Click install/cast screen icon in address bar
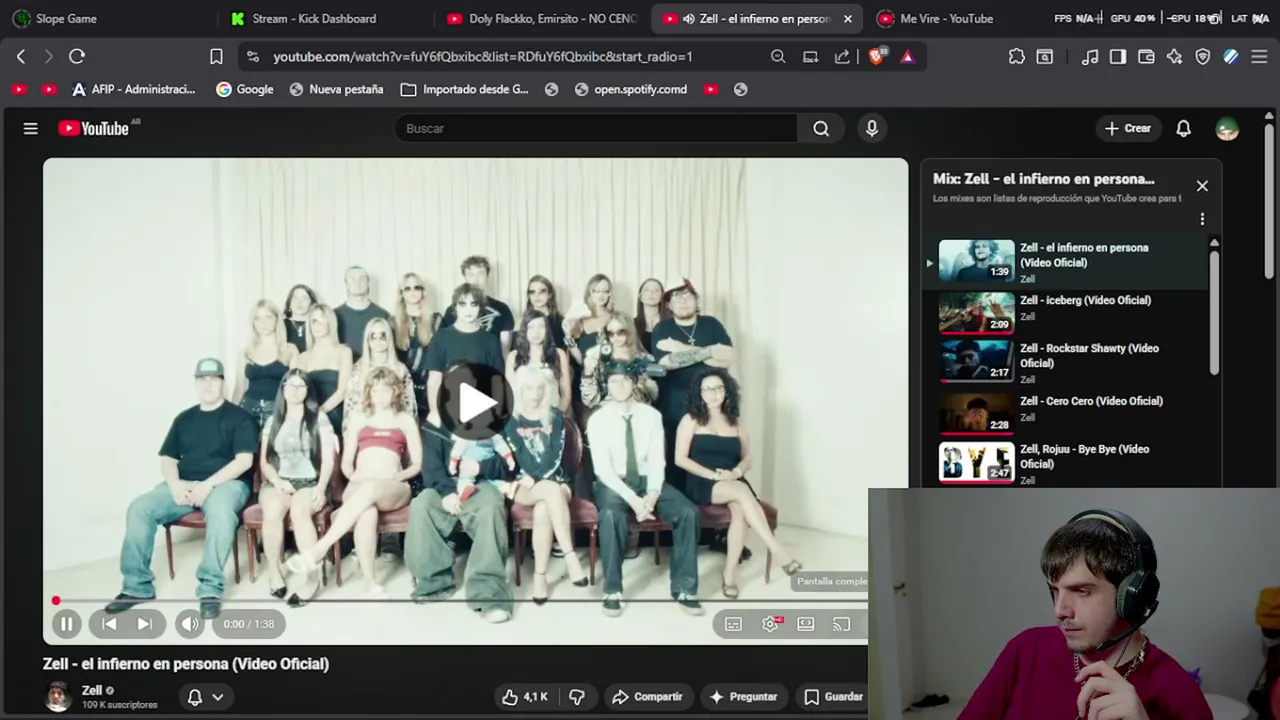1280x720 pixels. pos(810,57)
